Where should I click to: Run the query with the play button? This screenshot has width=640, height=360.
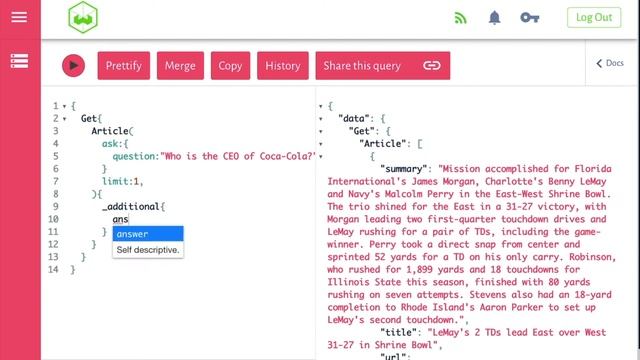73,65
